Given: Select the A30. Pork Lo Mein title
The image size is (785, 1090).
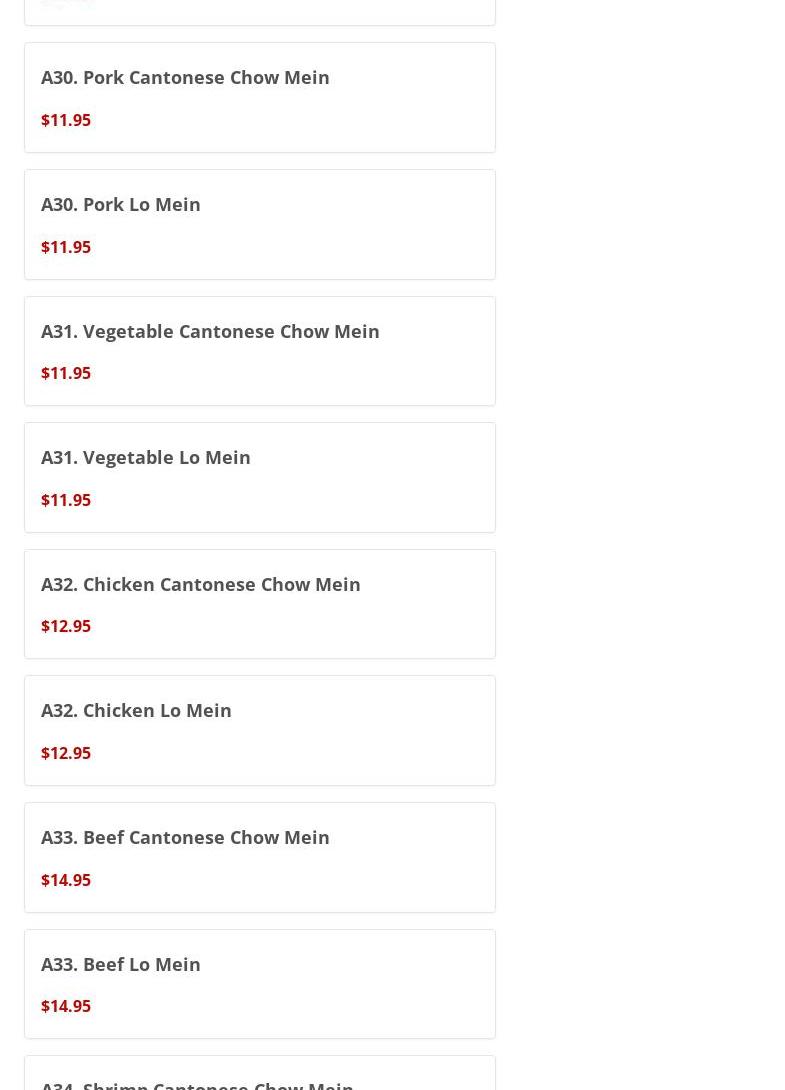Looking at the screenshot, I should click(x=120, y=204).
